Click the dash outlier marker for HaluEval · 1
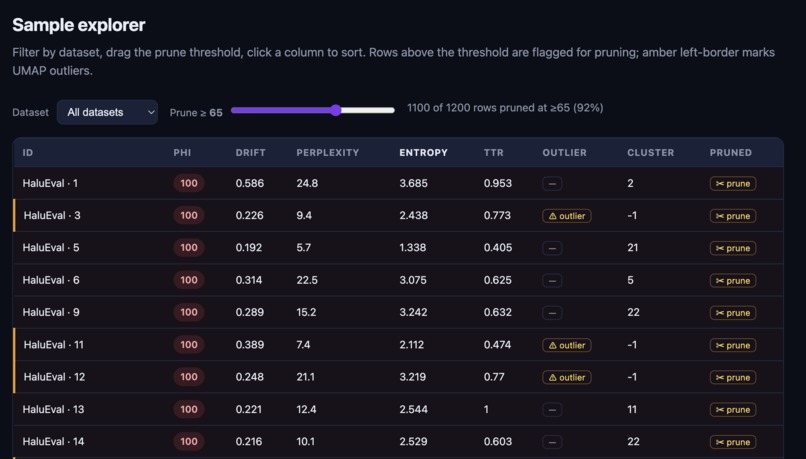 552,183
